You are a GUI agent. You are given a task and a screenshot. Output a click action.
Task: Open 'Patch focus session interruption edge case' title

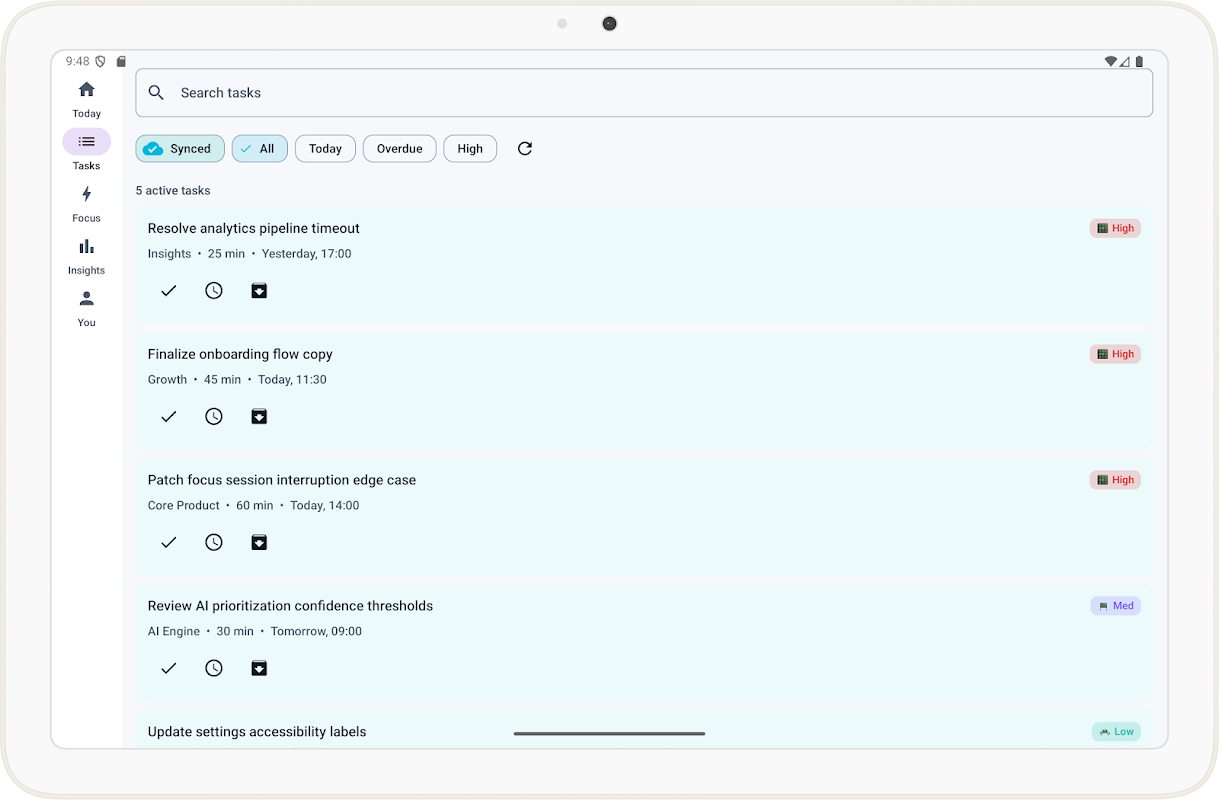tap(282, 480)
